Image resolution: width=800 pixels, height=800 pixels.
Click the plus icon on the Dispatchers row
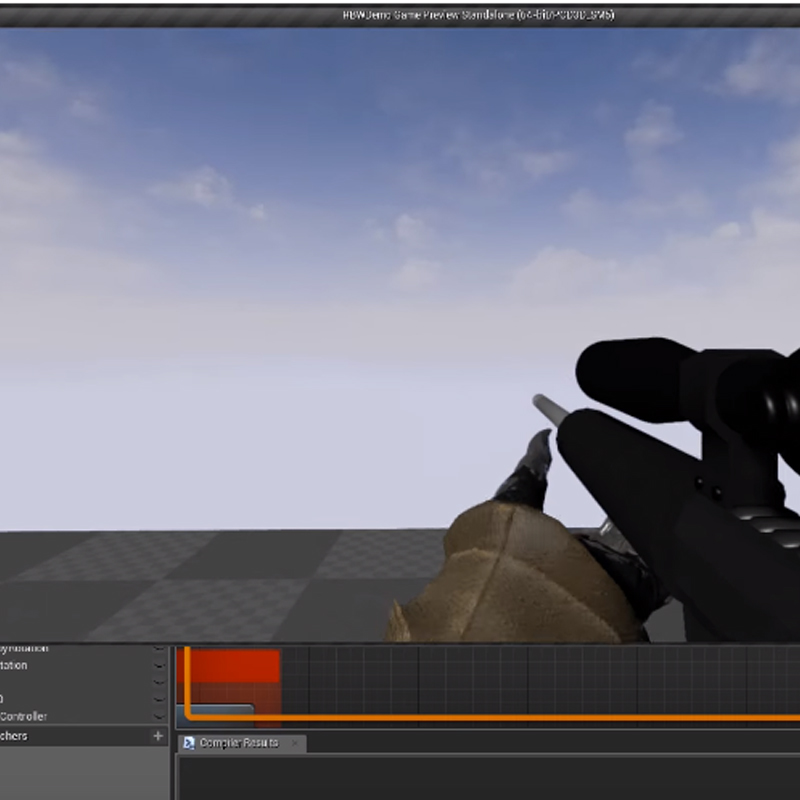coord(157,735)
